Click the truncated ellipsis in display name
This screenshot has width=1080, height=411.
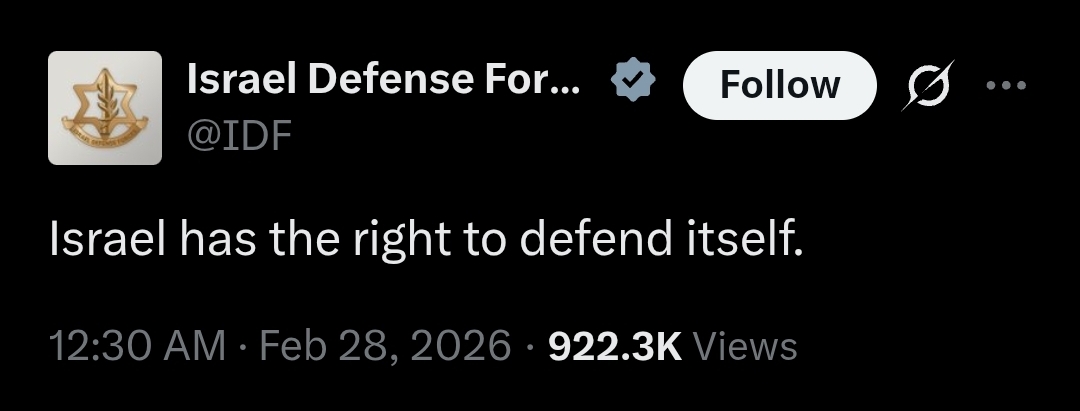[x=570, y=89]
